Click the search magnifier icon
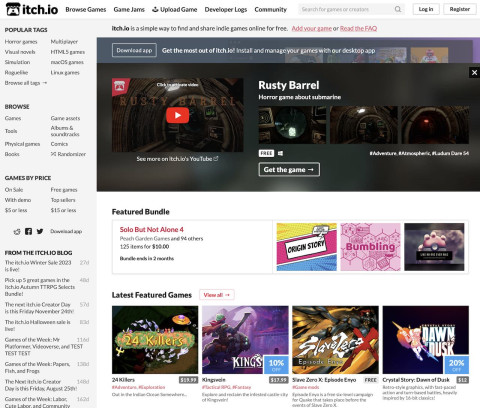This screenshot has width=480, height=408. tap(398, 9)
